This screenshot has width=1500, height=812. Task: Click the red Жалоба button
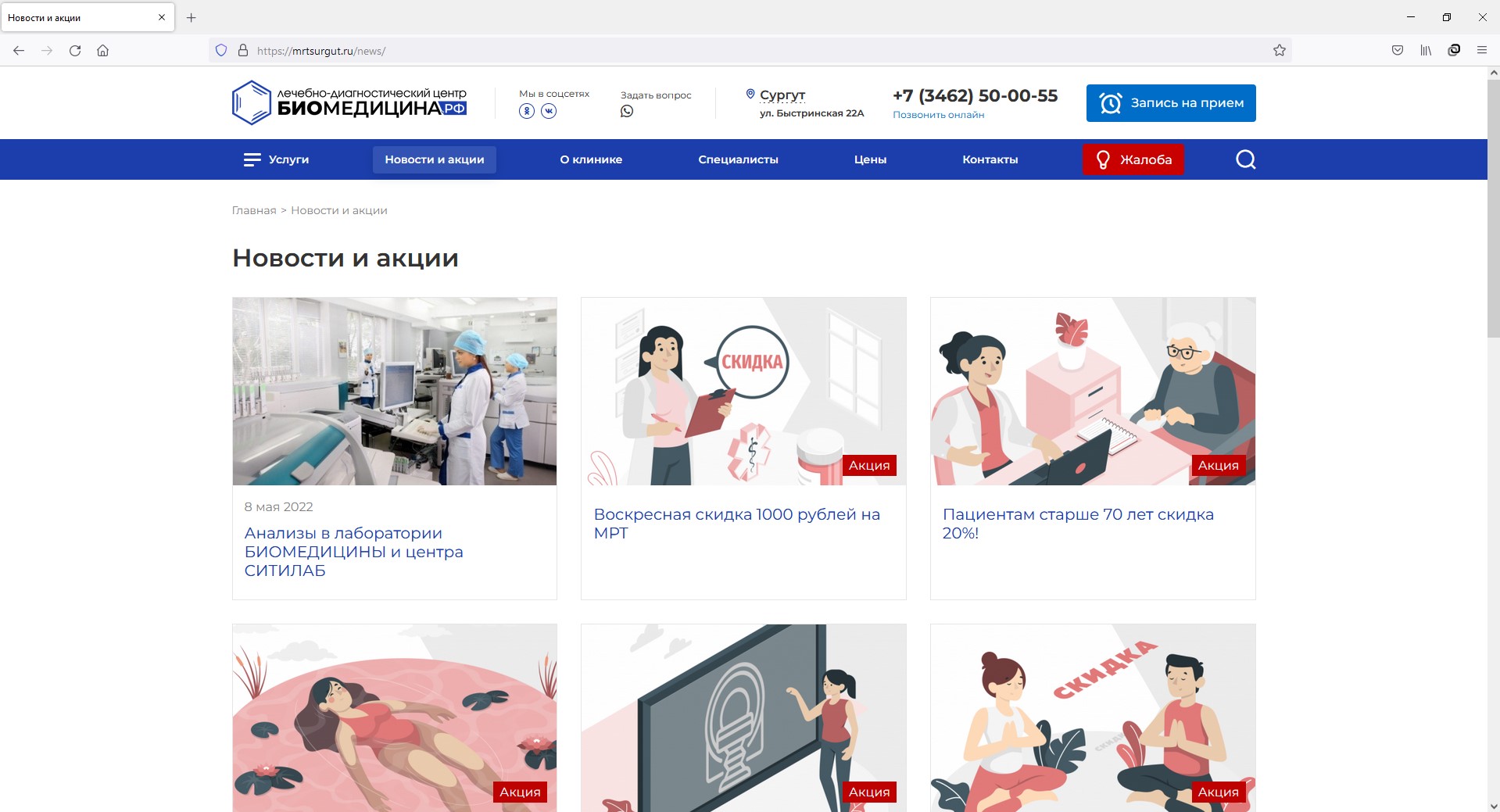[x=1133, y=159]
